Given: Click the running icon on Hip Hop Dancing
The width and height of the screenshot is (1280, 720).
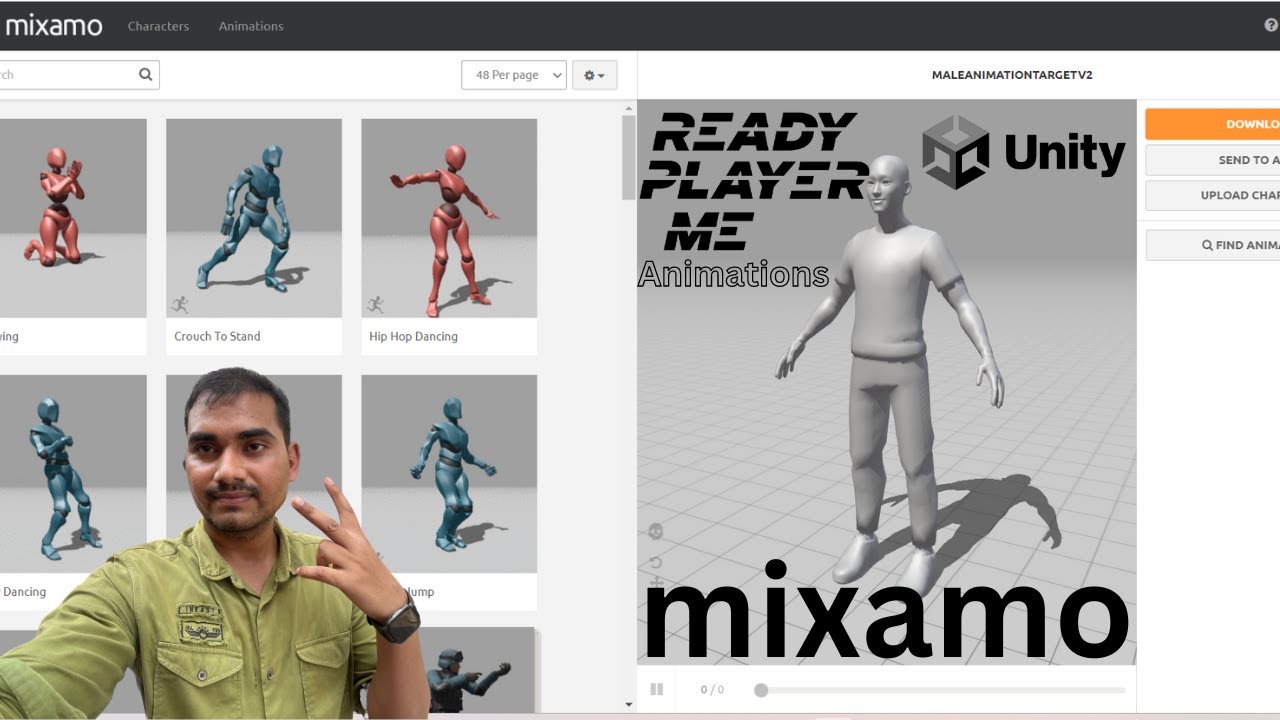Looking at the screenshot, I should [375, 304].
